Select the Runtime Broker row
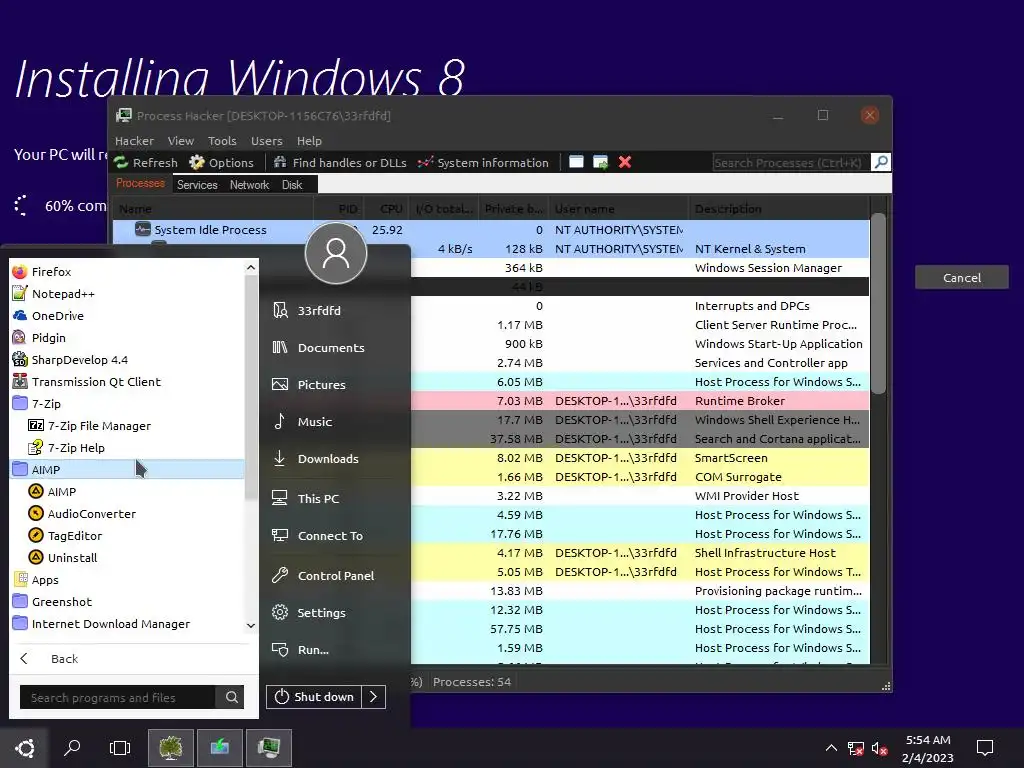The height and width of the screenshot is (768, 1024). (x=639, y=401)
